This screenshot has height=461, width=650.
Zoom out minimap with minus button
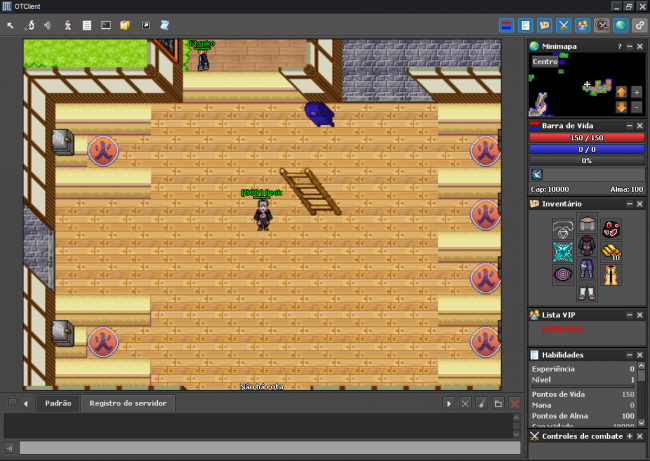click(x=637, y=107)
